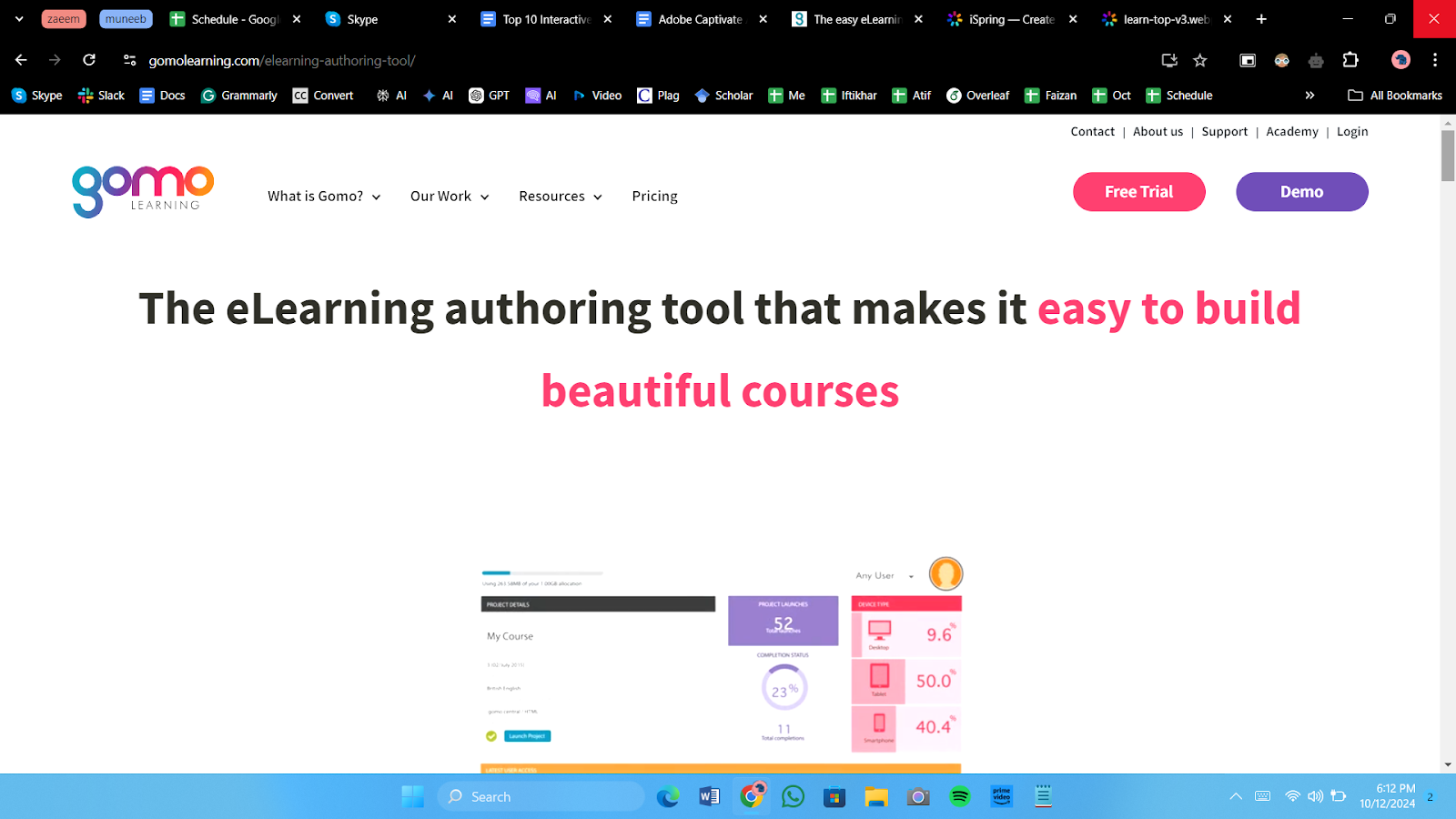Go to the About us page
This screenshot has height=819, width=1456.
click(1158, 132)
